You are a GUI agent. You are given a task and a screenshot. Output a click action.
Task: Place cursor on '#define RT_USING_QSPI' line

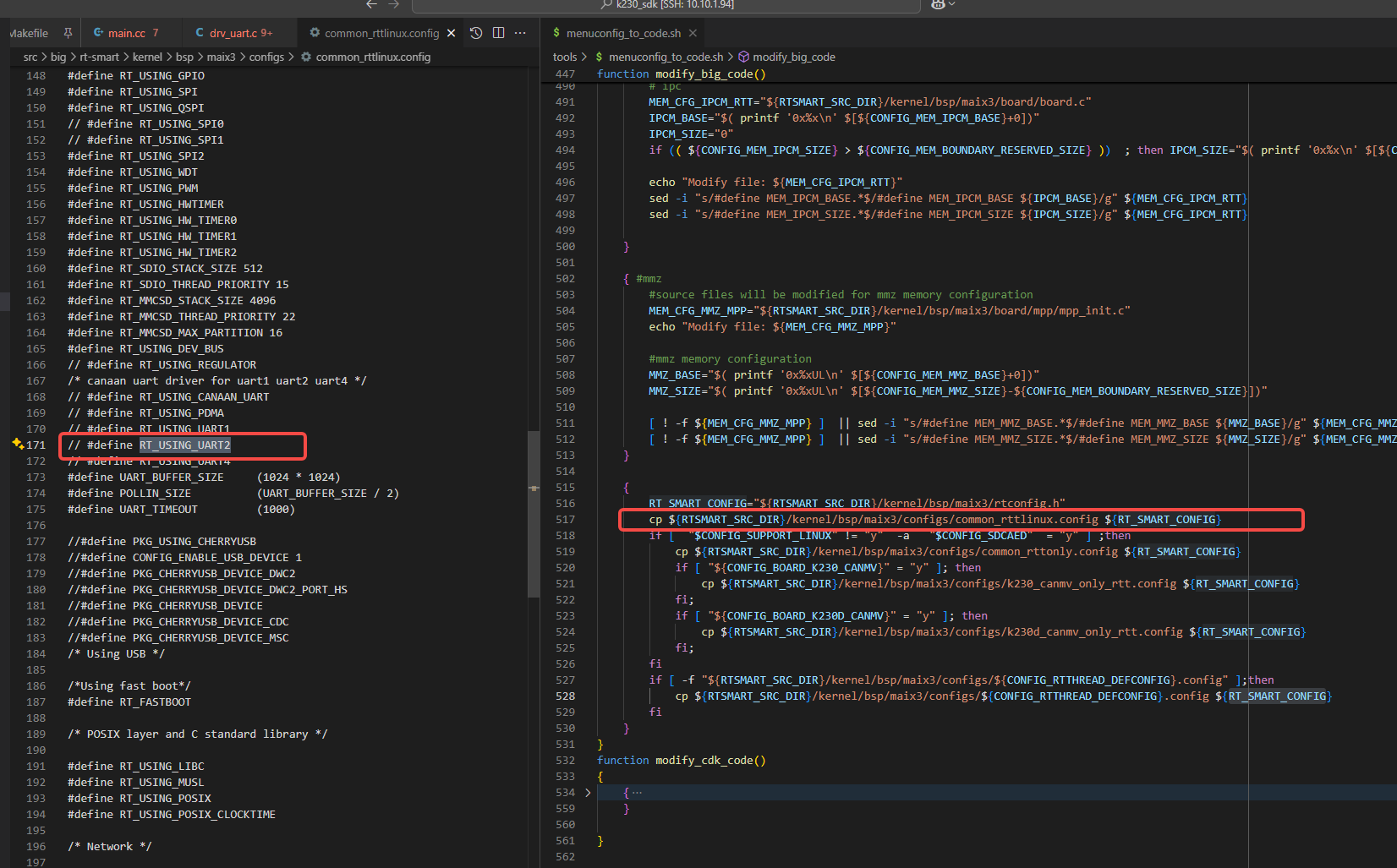(x=136, y=107)
